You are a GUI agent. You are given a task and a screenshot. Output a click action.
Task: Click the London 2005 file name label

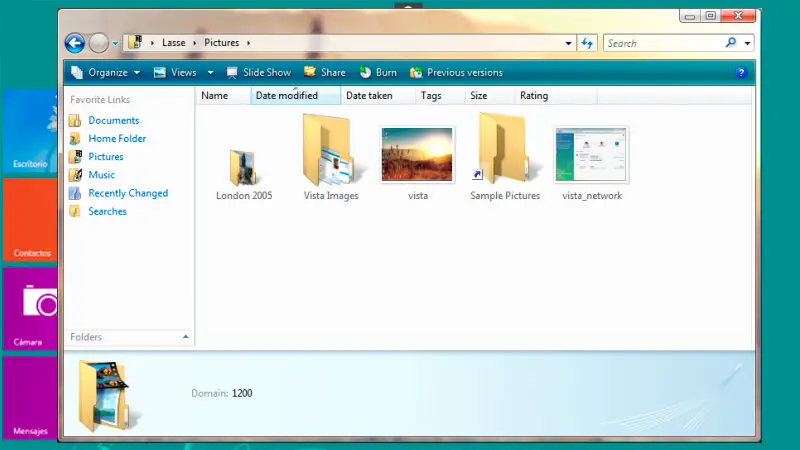pos(244,195)
